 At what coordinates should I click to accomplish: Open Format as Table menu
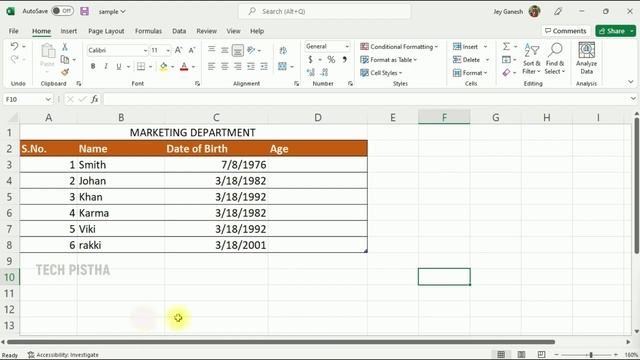389,60
